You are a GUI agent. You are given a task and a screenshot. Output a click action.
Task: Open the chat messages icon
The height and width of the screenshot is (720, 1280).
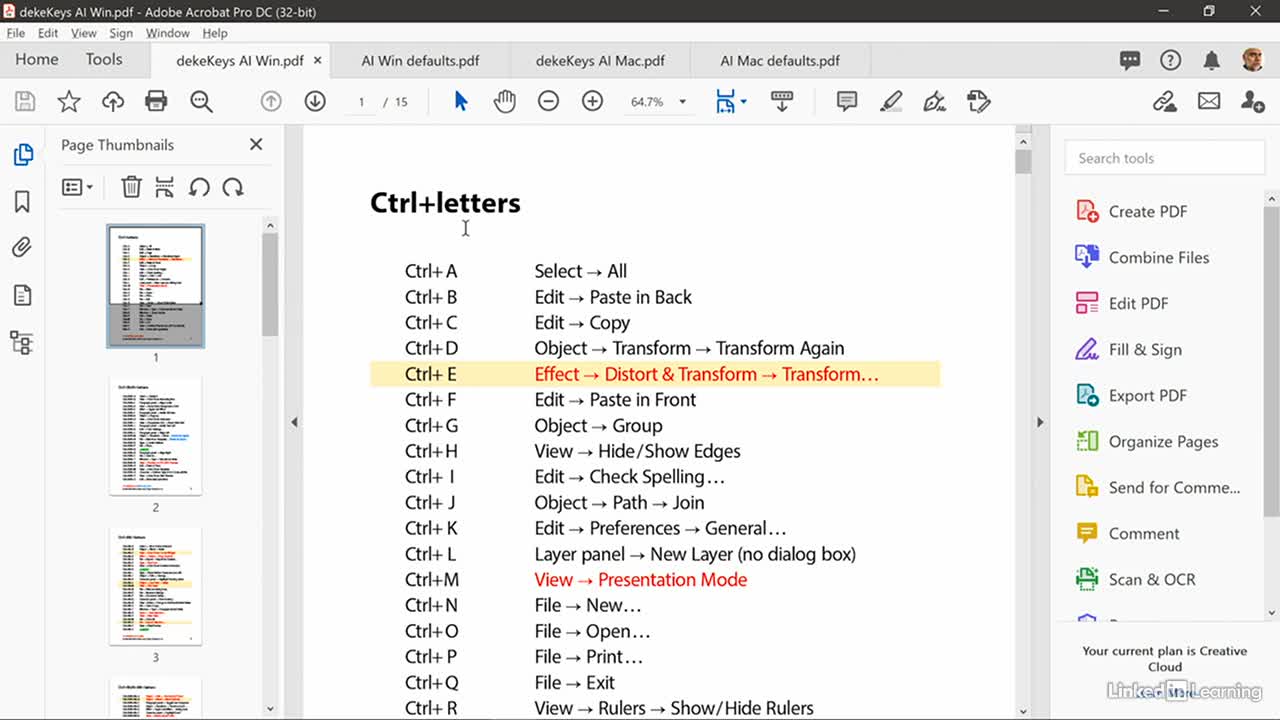(x=1130, y=61)
